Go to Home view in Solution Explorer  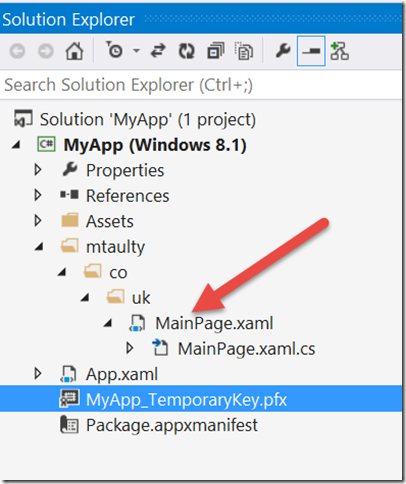pos(74,51)
